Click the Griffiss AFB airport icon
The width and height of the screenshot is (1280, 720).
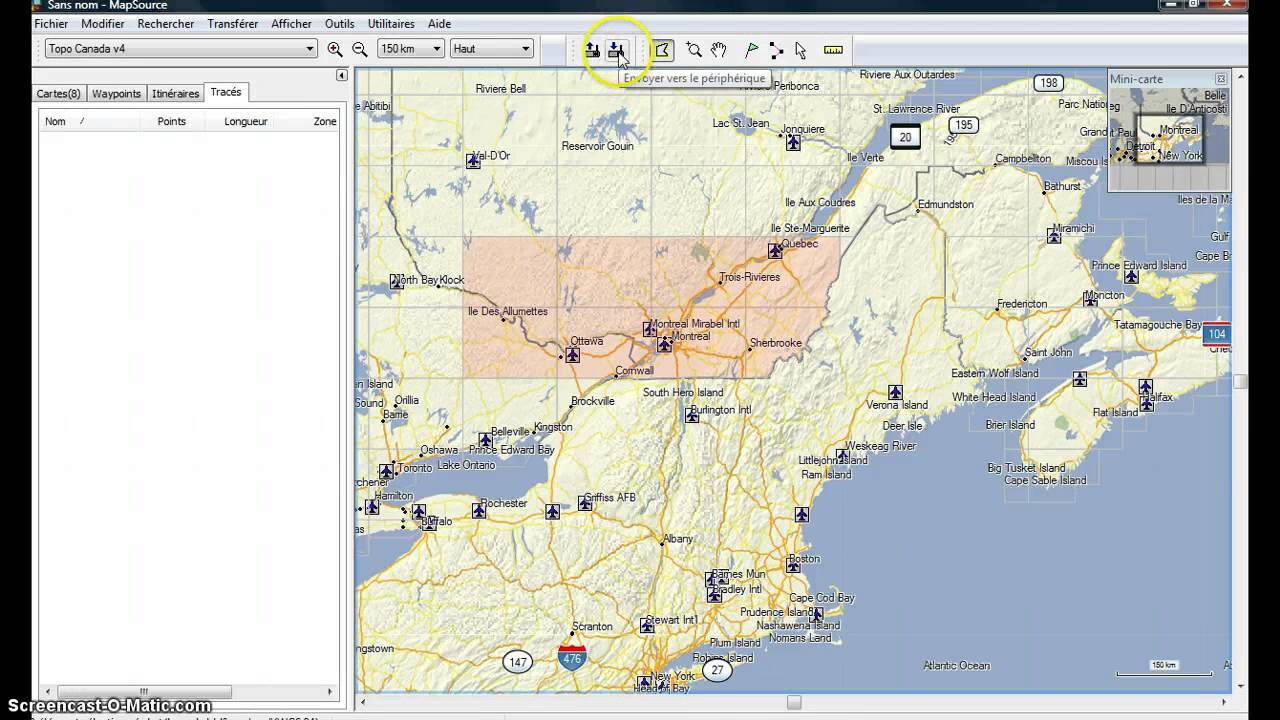click(x=585, y=504)
